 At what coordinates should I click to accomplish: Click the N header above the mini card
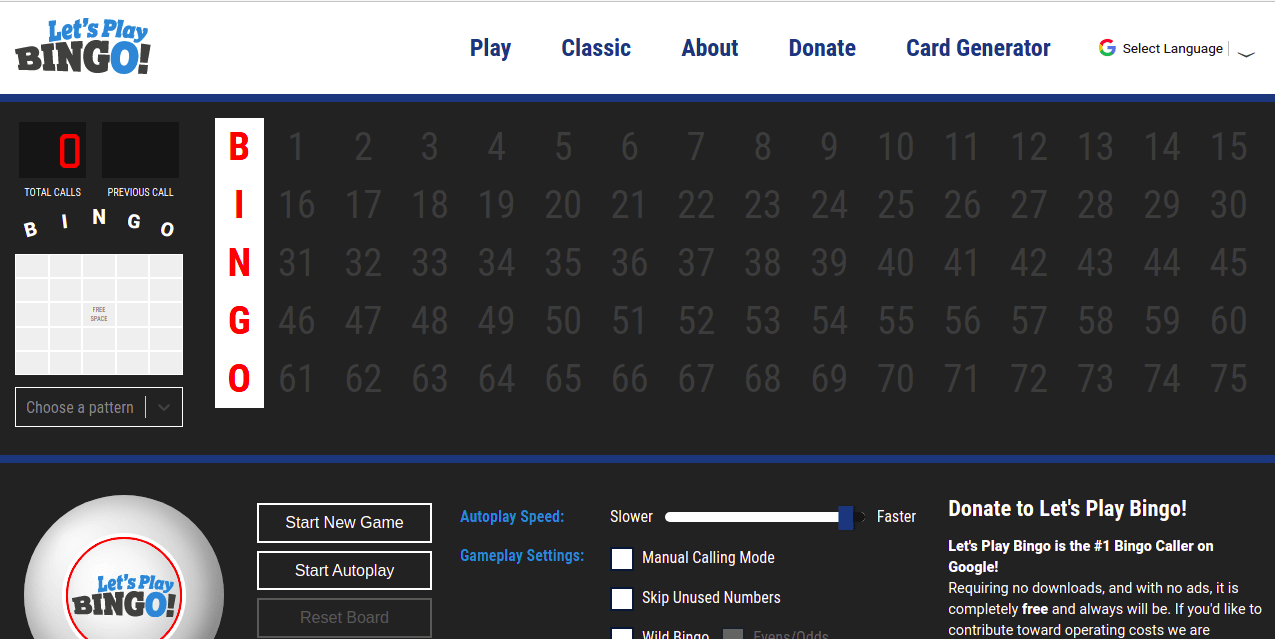[98, 218]
